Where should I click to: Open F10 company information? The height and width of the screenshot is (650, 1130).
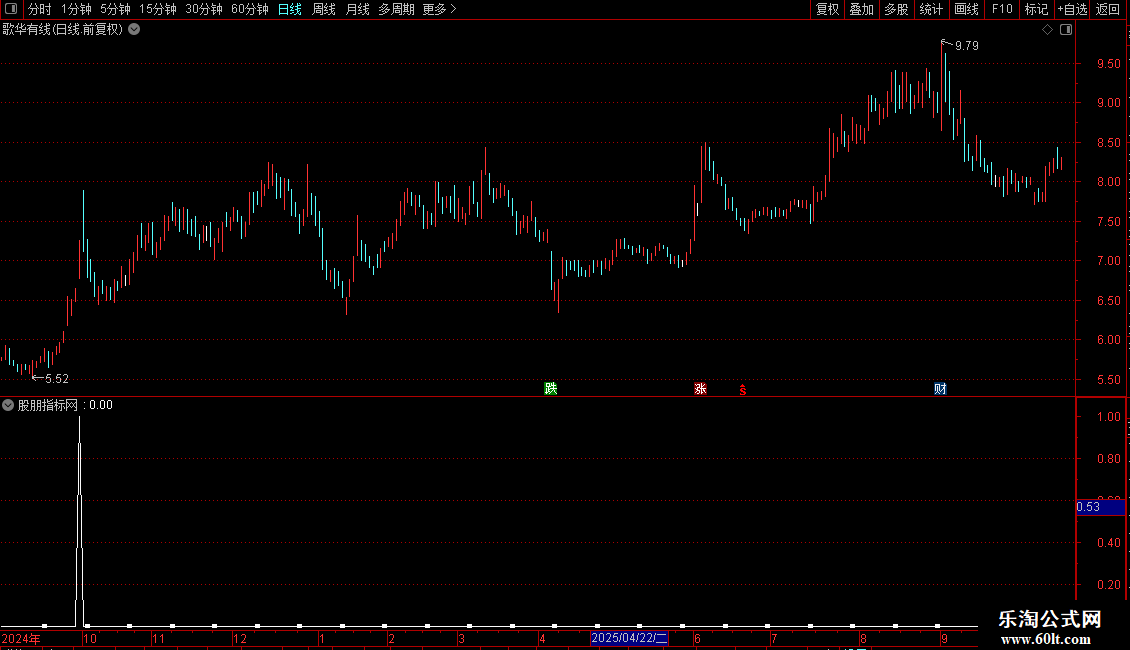click(1002, 9)
